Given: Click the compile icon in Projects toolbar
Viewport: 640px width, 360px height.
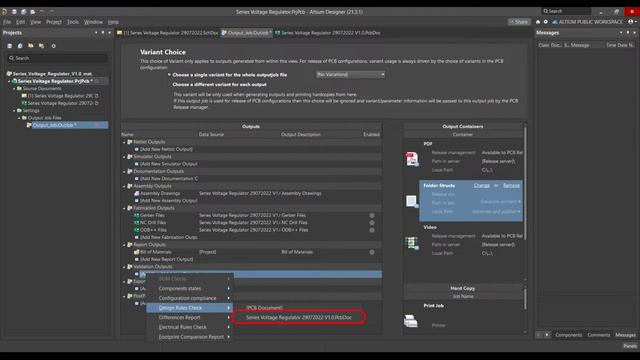Looking at the screenshot, I should point(20,46).
